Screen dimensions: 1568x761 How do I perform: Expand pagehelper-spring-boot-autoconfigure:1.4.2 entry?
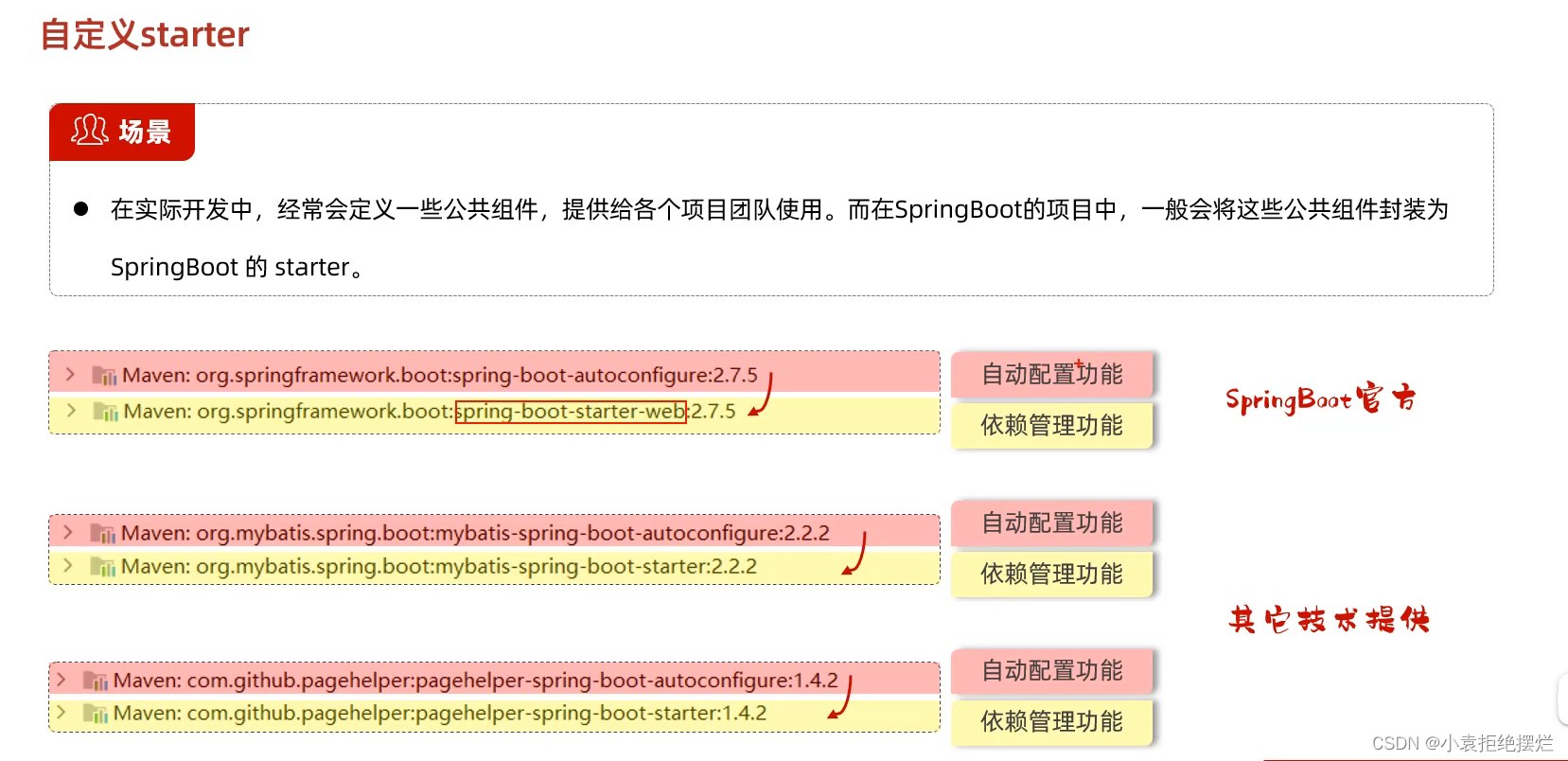(62, 680)
